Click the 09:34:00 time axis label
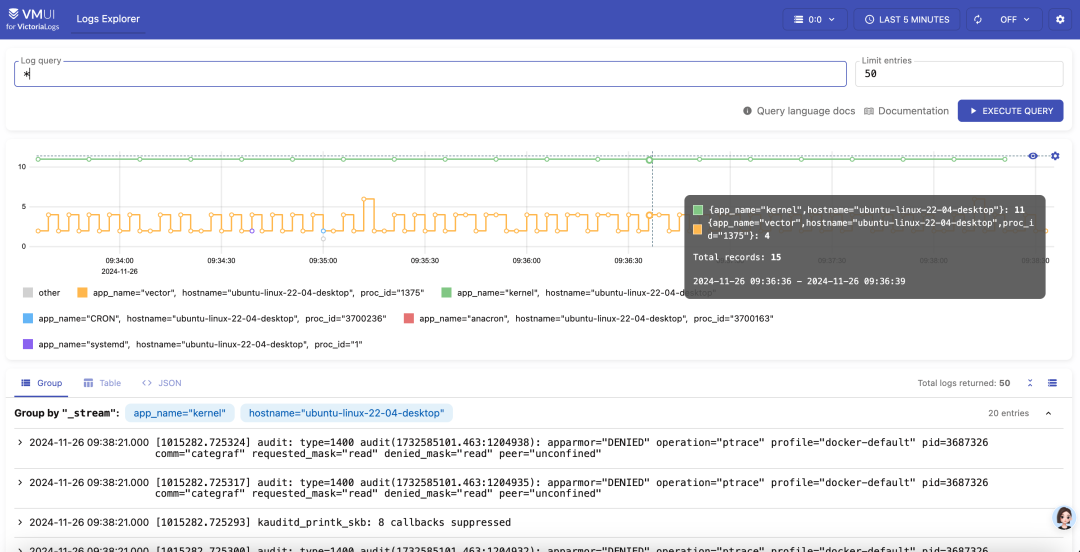The width and height of the screenshot is (1080, 552). pos(119,261)
